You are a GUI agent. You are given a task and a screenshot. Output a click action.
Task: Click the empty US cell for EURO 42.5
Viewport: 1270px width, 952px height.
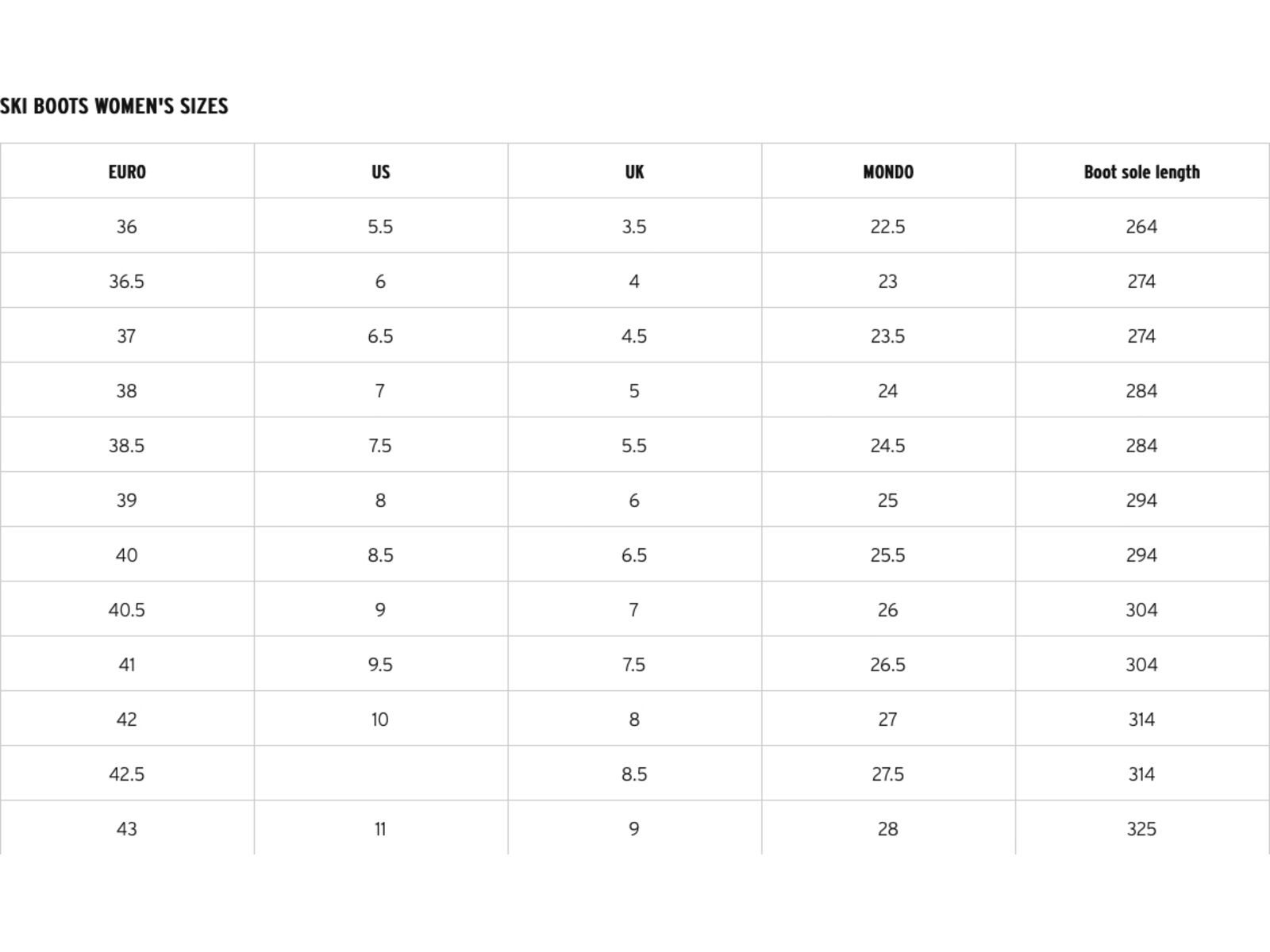pyautogui.click(x=381, y=773)
